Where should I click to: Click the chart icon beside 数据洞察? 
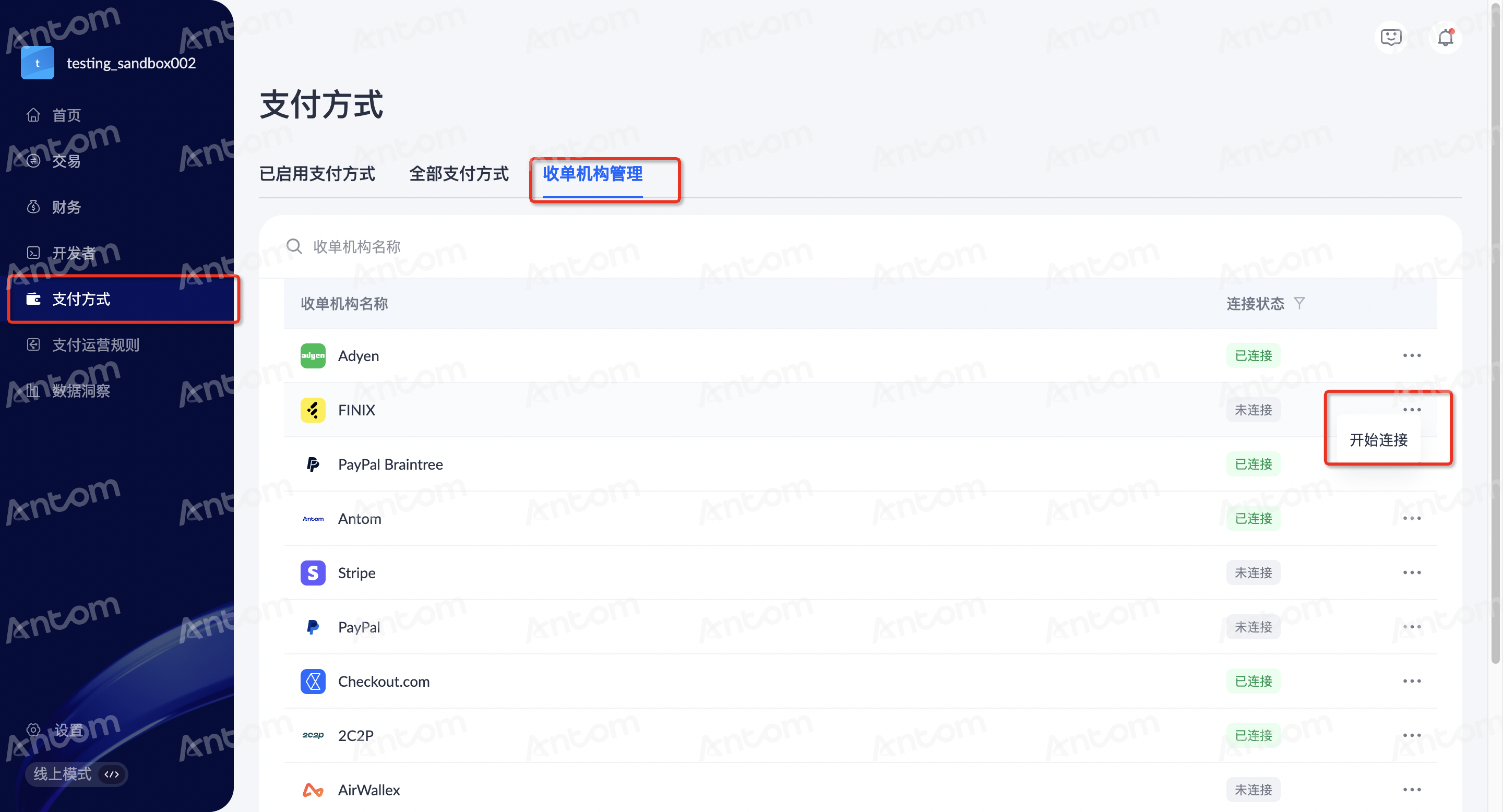[x=33, y=391]
